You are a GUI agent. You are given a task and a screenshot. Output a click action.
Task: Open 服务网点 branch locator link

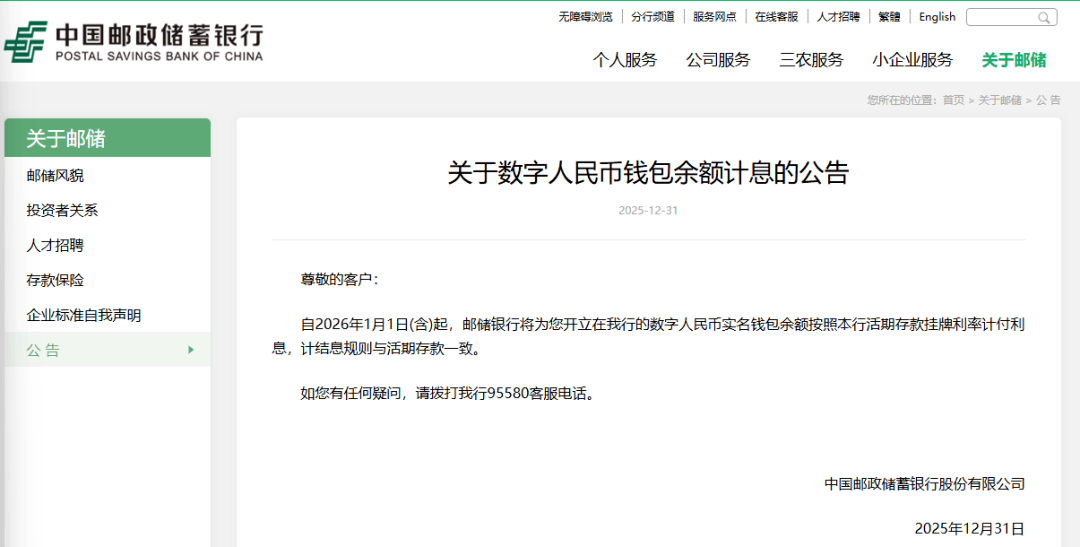click(x=714, y=17)
